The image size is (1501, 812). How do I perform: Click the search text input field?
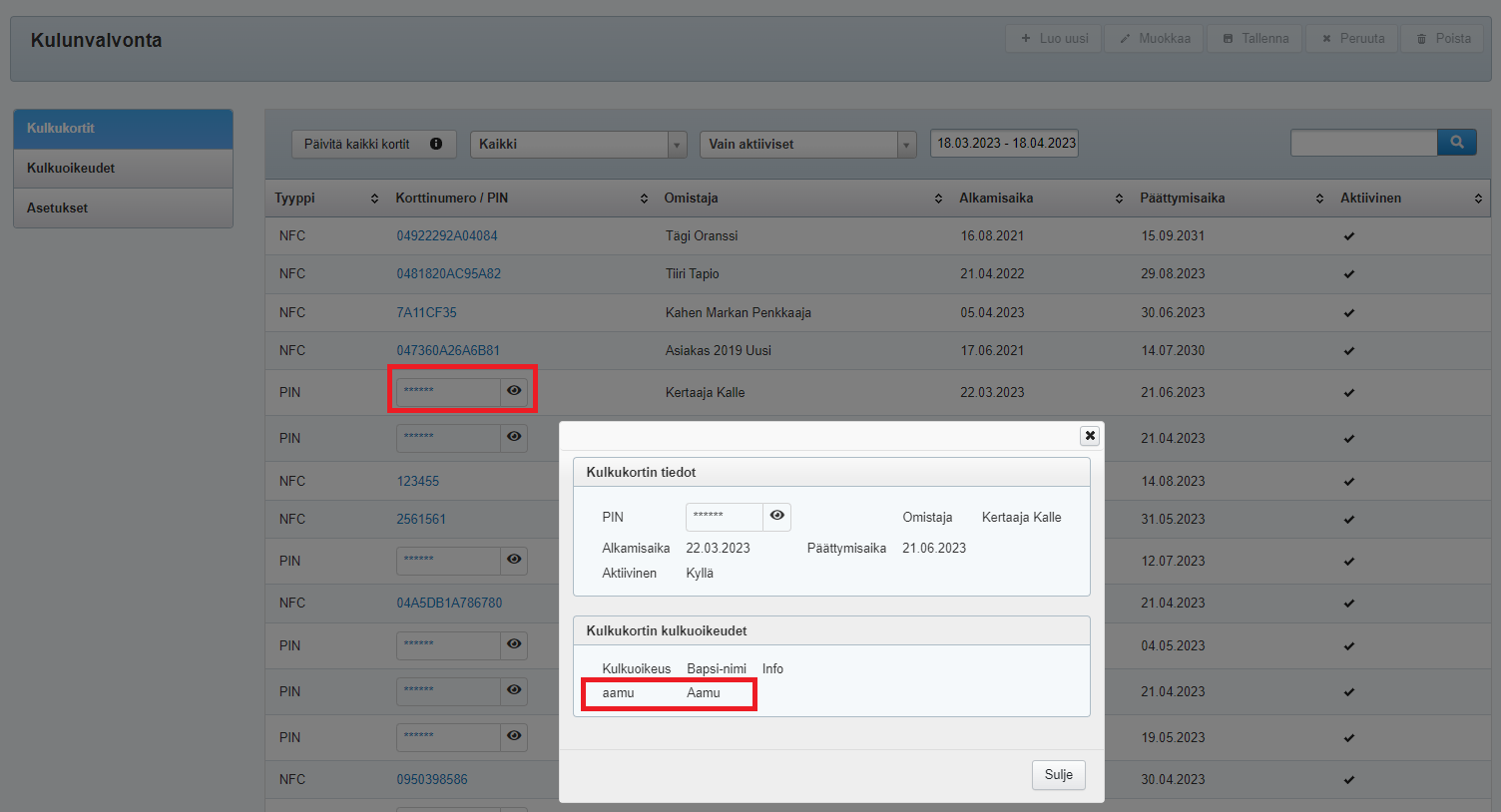tap(1363, 144)
